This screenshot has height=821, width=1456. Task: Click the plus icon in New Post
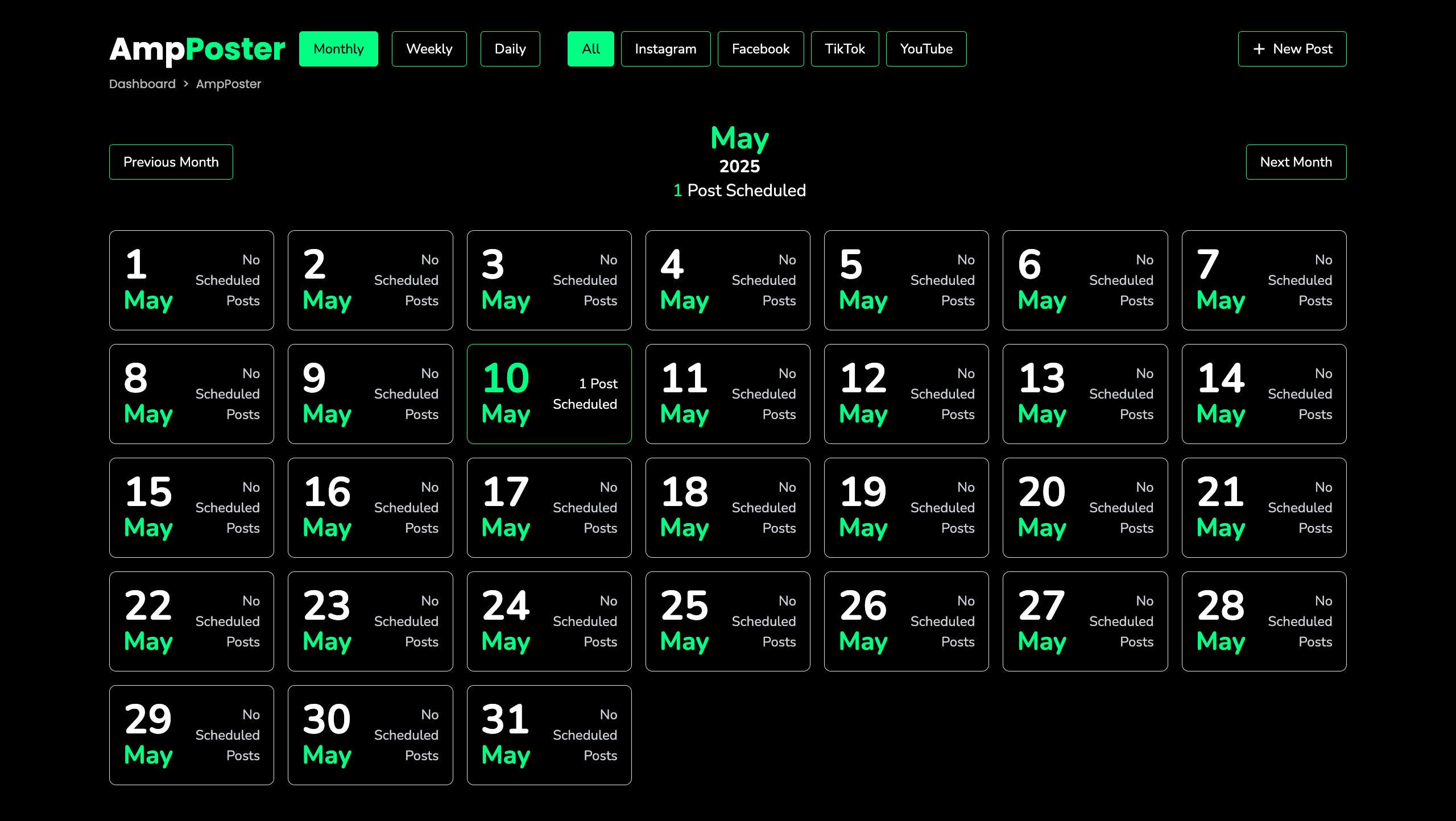point(1259,49)
